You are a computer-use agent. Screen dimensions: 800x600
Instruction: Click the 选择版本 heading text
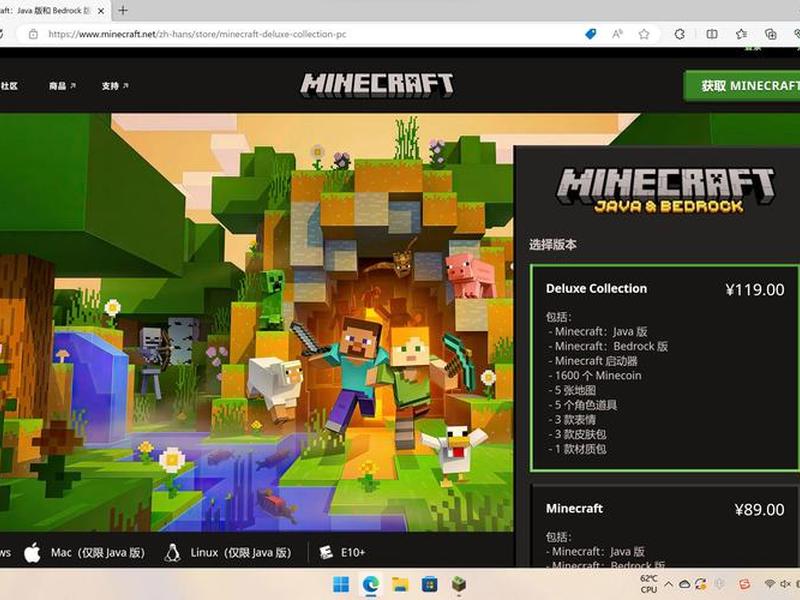click(x=553, y=245)
